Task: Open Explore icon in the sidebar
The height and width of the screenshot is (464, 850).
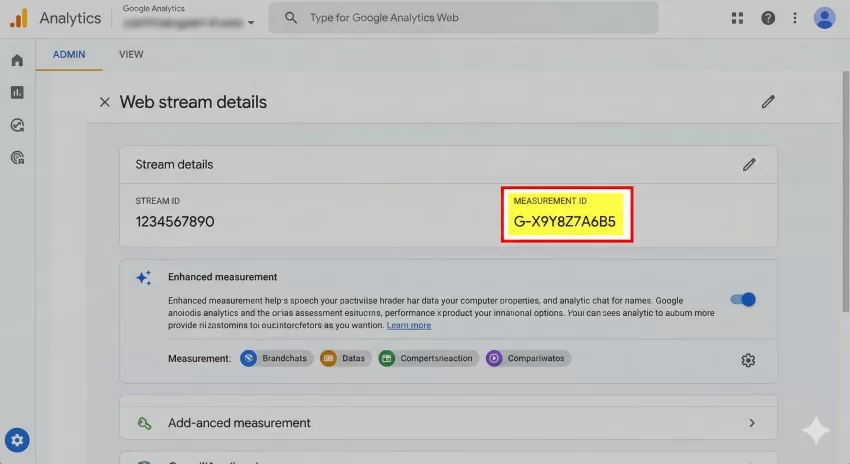Action: pyautogui.click(x=17, y=125)
